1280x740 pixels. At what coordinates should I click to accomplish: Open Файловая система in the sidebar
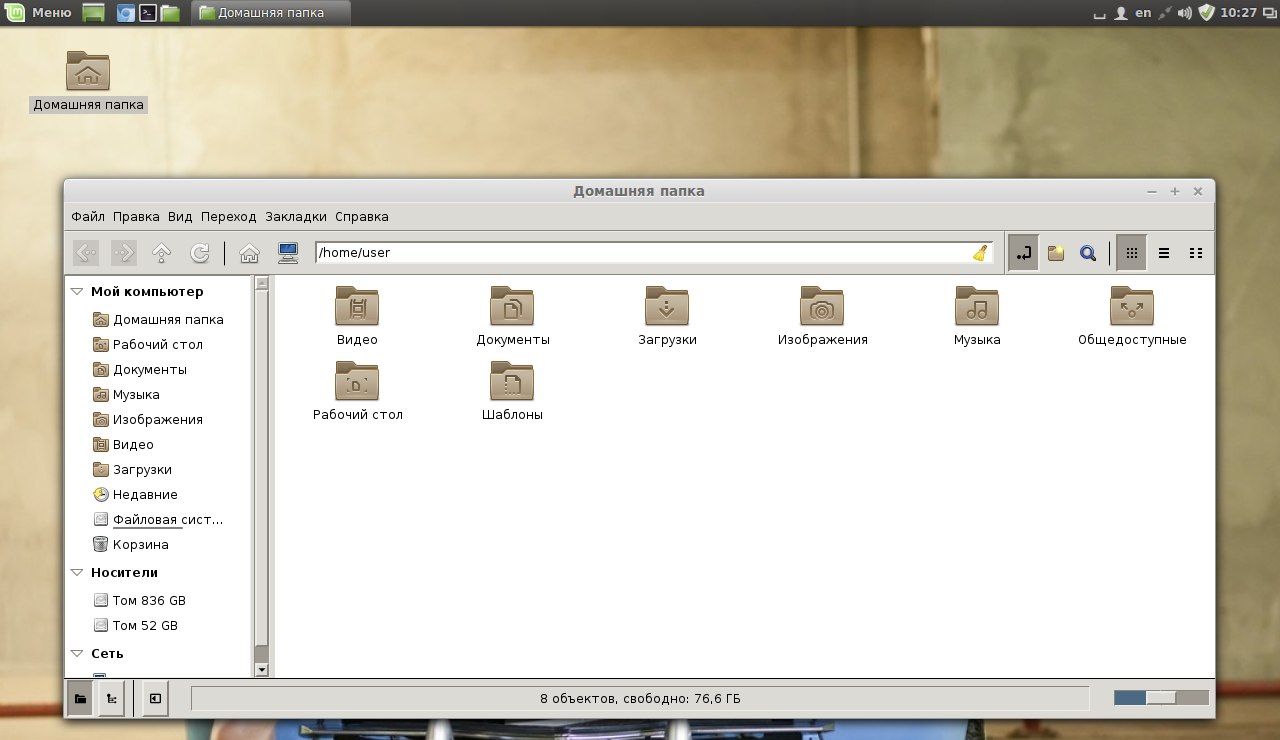click(x=158, y=520)
